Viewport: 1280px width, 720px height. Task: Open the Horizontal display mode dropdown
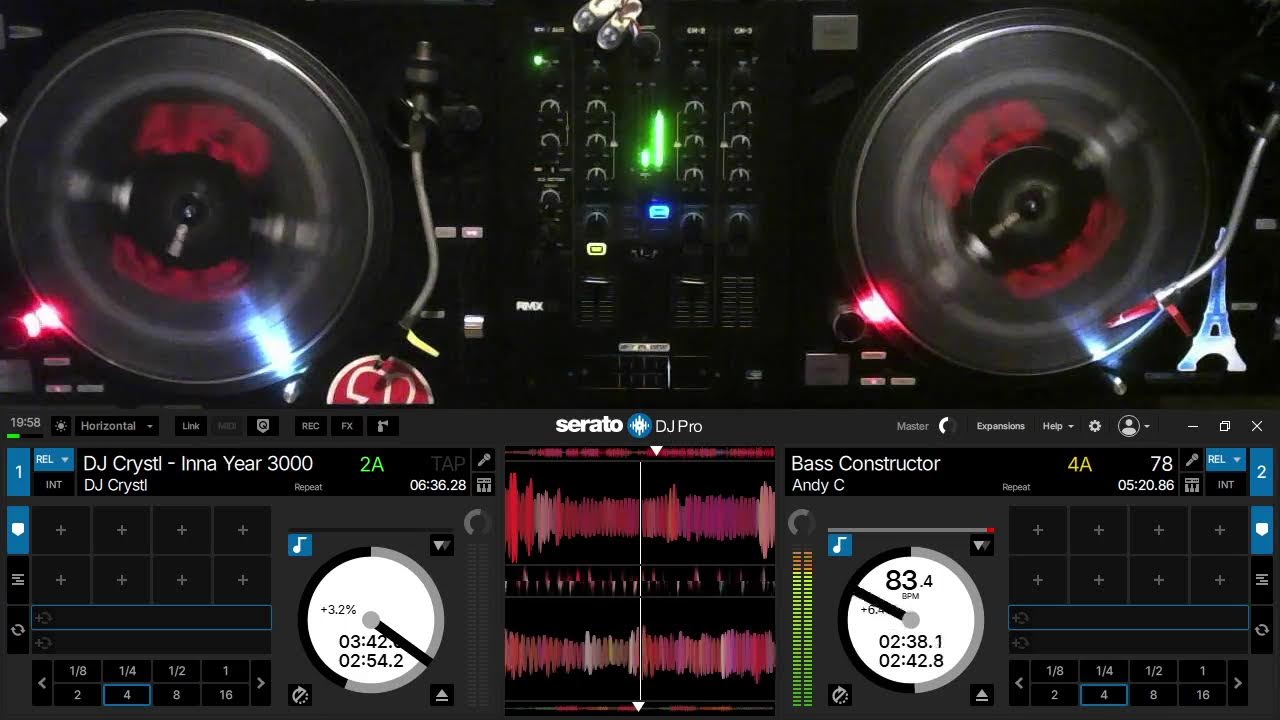(x=116, y=426)
